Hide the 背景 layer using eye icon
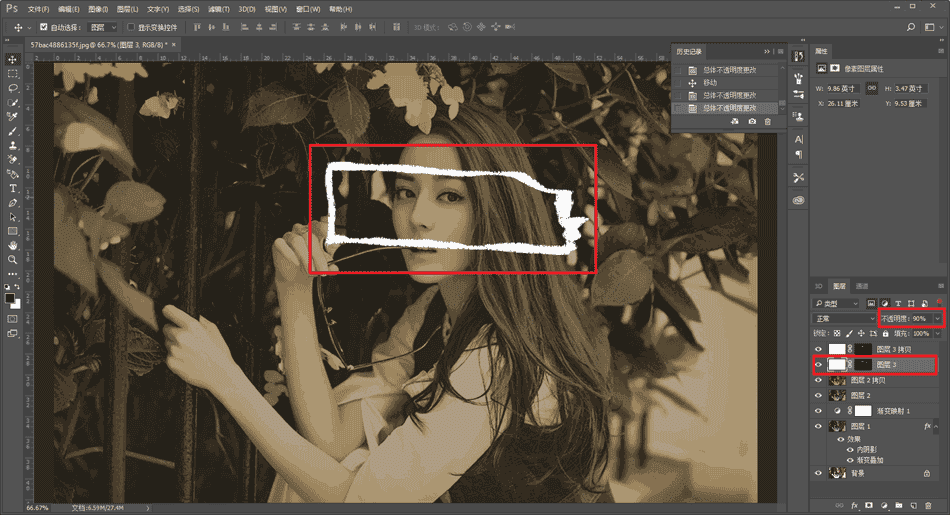 [x=818, y=473]
